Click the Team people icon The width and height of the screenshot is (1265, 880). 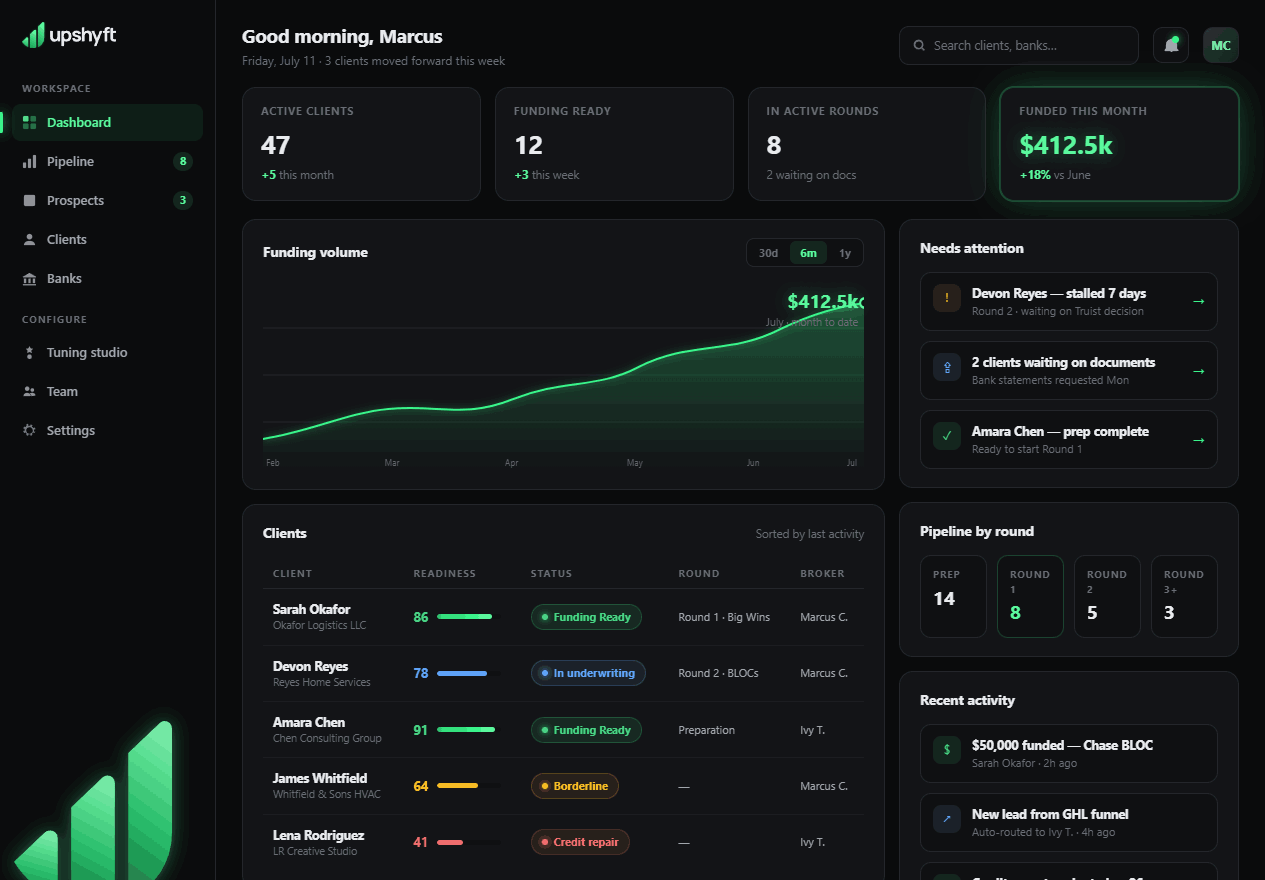click(29, 391)
